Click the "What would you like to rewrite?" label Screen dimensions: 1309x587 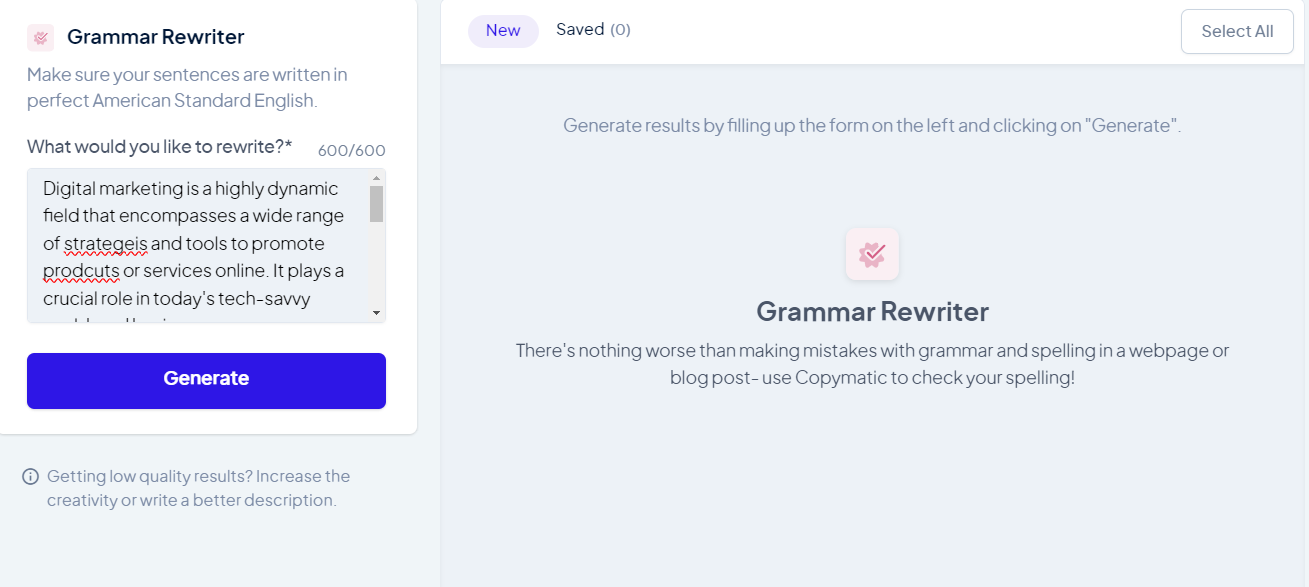pos(159,147)
